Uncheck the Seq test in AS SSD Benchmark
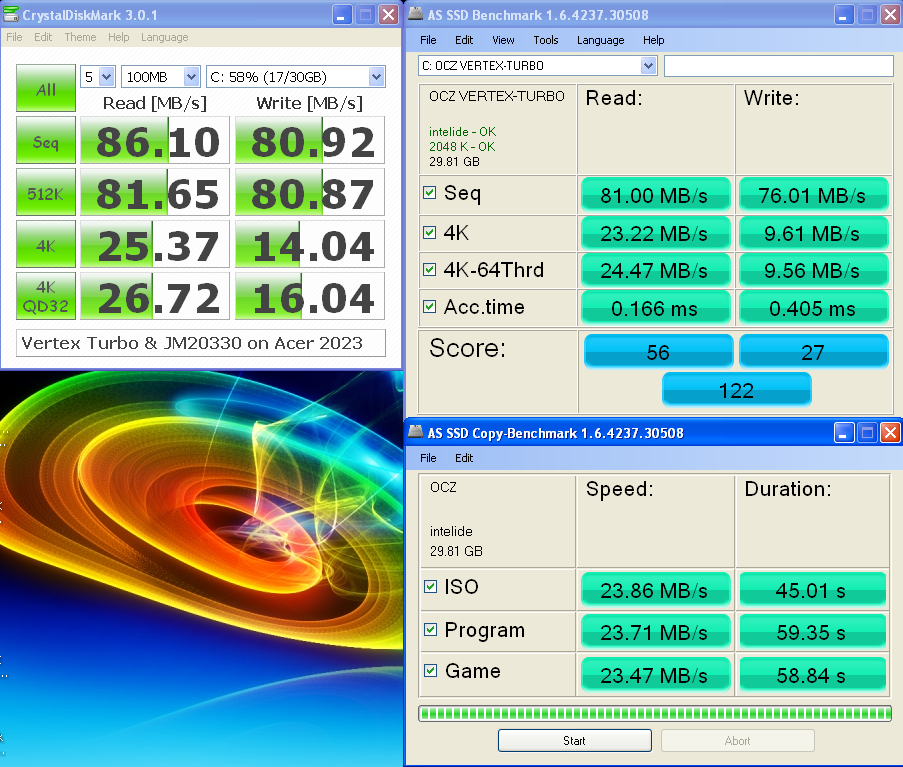 tap(430, 193)
